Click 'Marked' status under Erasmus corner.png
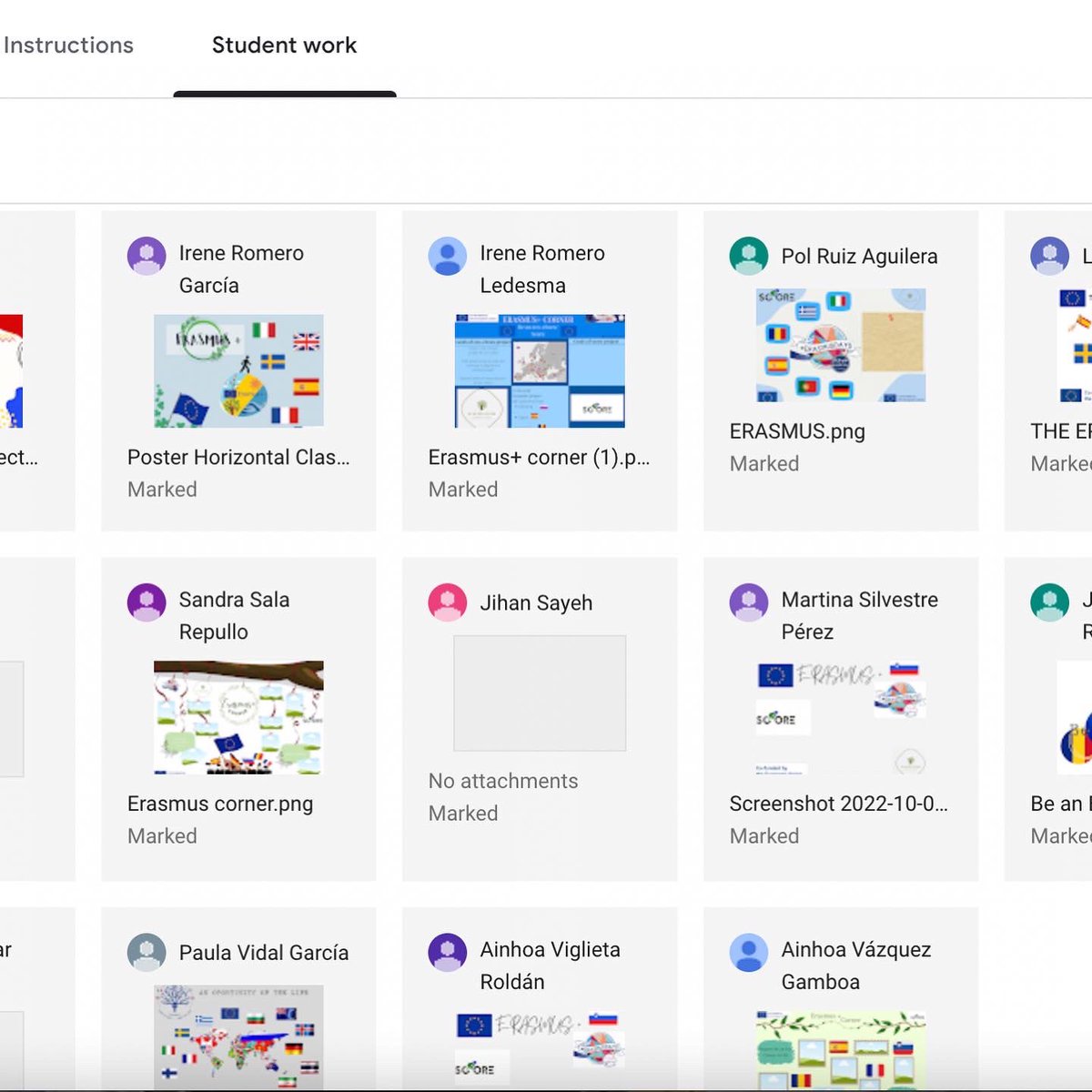 pos(162,836)
